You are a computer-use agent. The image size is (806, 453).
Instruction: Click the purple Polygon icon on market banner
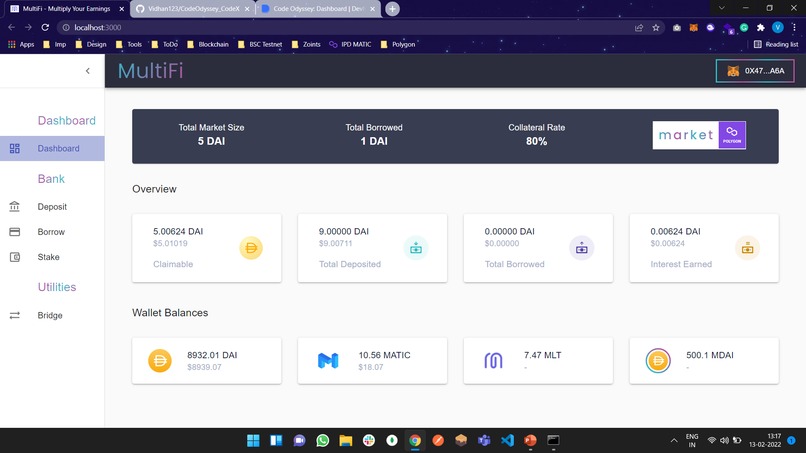[x=732, y=135]
